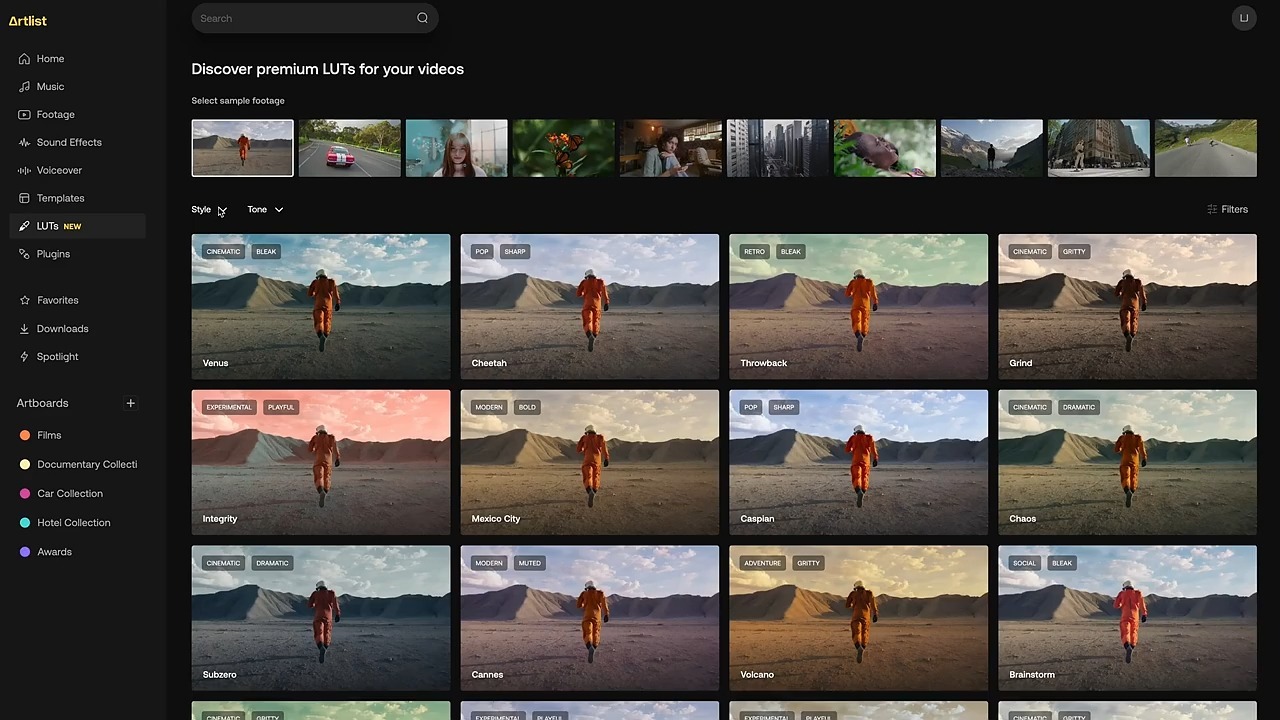Screen dimensions: 1280x720
Task: Open the Car Collection artboard
Action: click(x=70, y=493)
